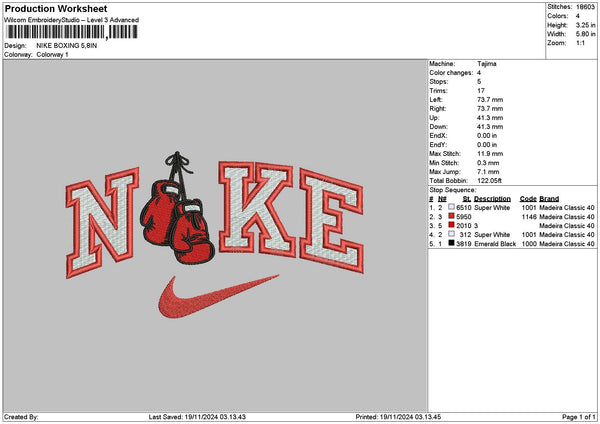Click 'Wilcom EmbroideryStudio – Level 3 Advanced' text
The image size is (600, 424).
[72, 20]
